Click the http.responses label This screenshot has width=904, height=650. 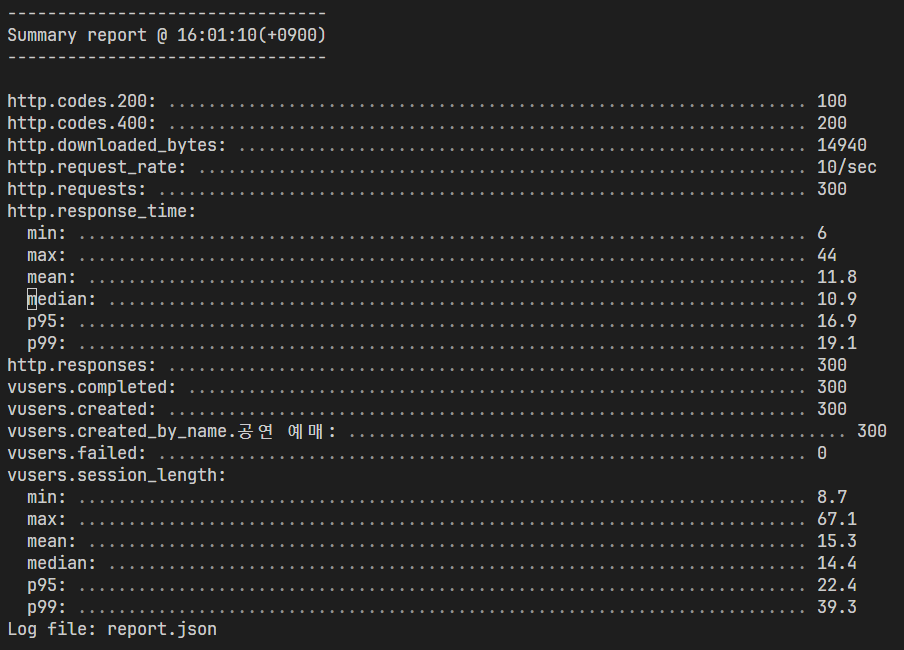pos(81,365)
